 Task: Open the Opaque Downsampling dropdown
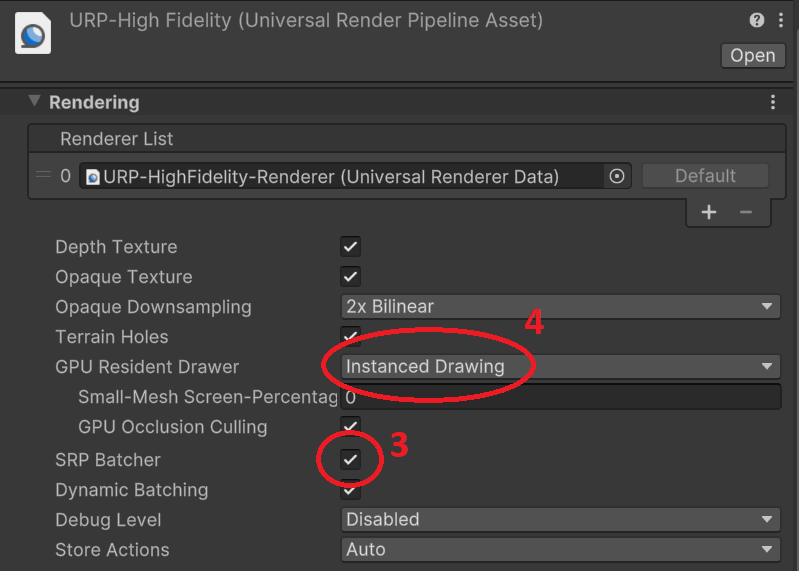point(561,307)
